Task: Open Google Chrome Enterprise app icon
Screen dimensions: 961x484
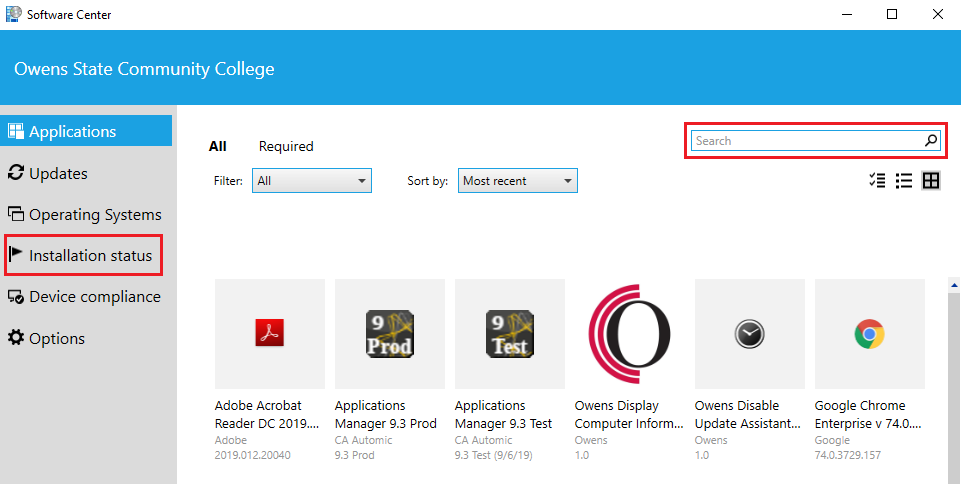Action: (869, 334)
